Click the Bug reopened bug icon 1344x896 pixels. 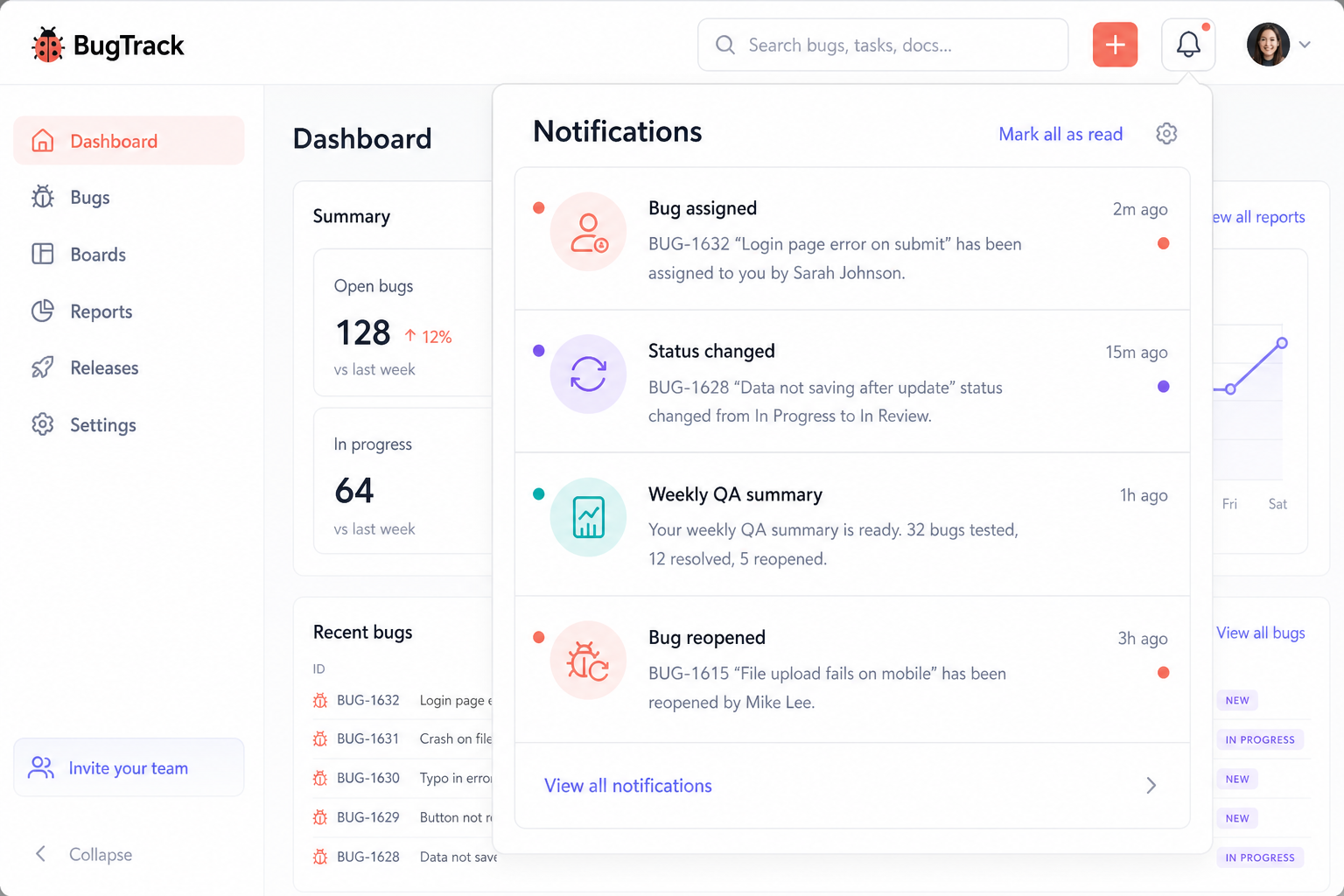[589, 661]
